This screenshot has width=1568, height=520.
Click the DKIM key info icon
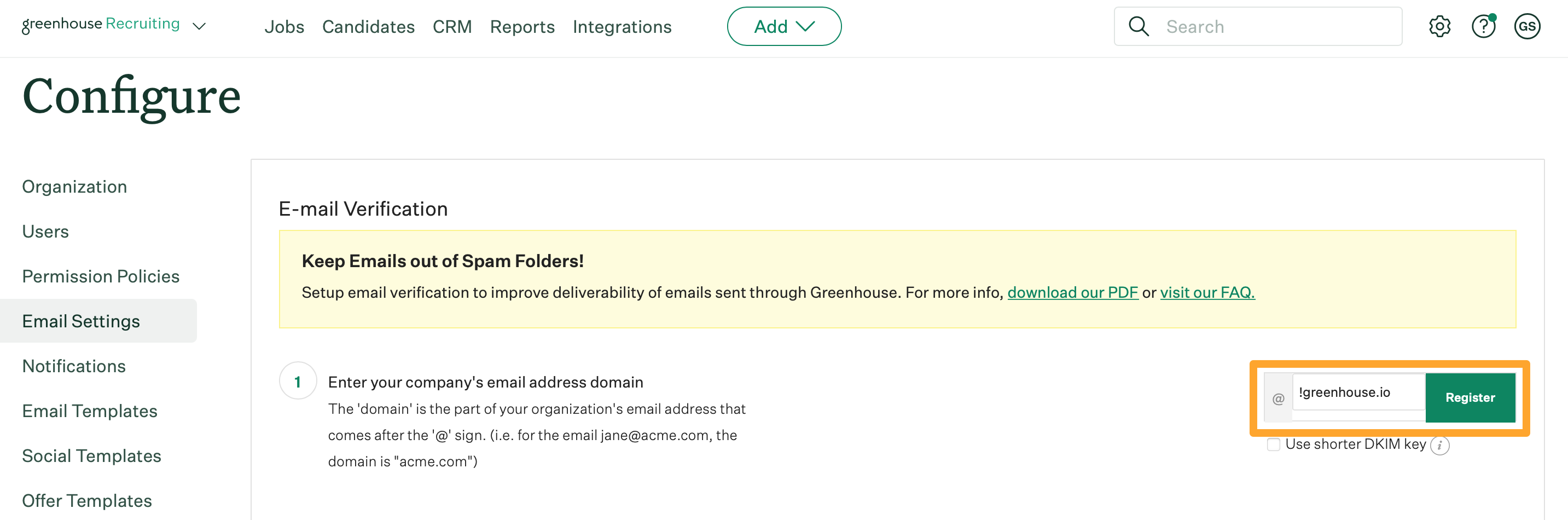tap(1439, 446)
